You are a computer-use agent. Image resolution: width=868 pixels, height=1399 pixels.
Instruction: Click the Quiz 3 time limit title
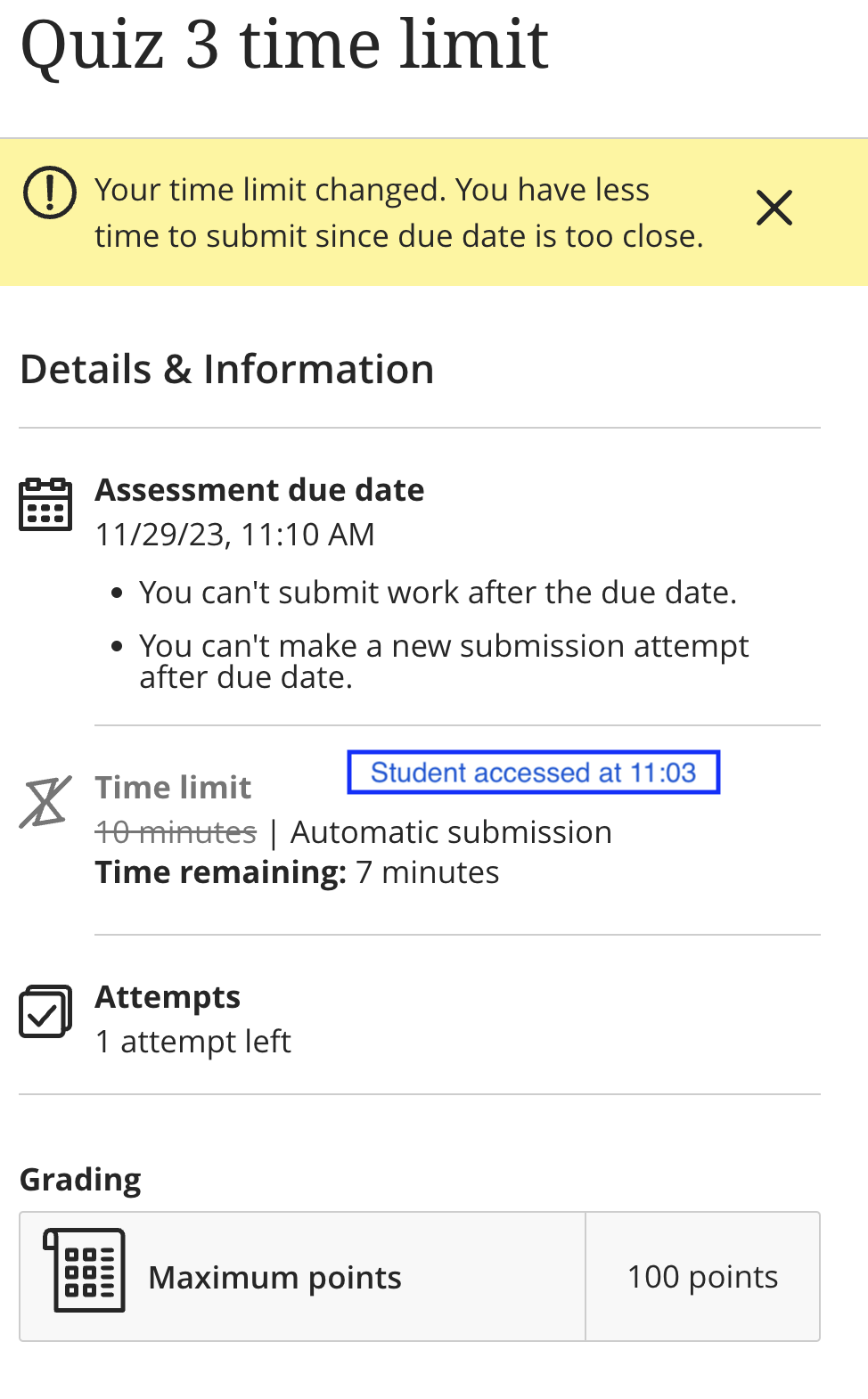pyautogui.click(x=284, y=45)
